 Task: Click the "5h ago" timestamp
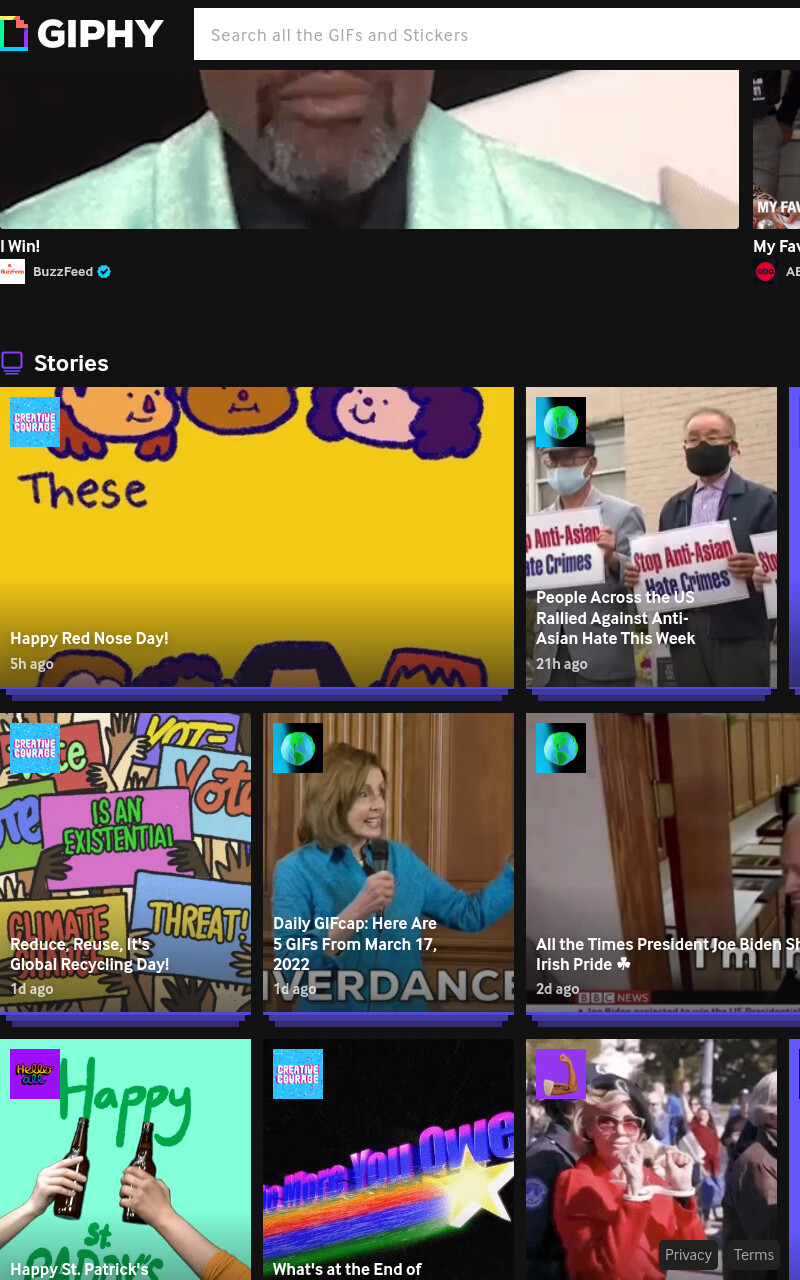click(x=32, y=664)
